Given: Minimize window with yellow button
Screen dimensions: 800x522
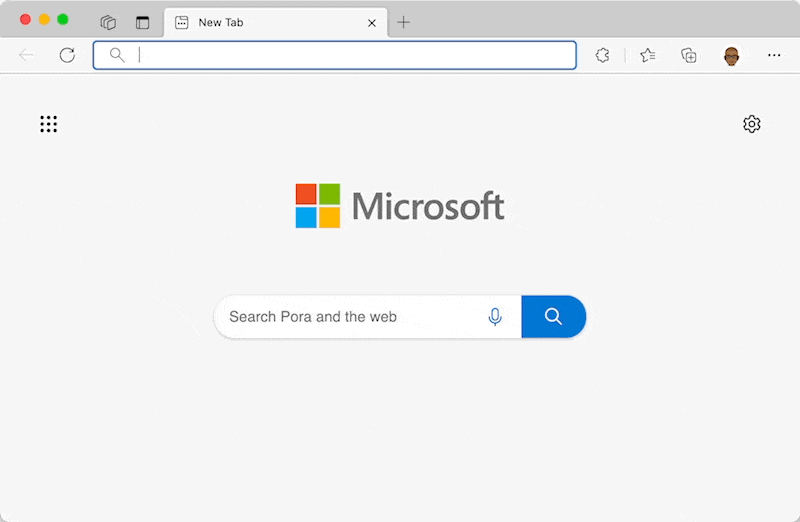Looking at the screenshot, I should (44, 19).
